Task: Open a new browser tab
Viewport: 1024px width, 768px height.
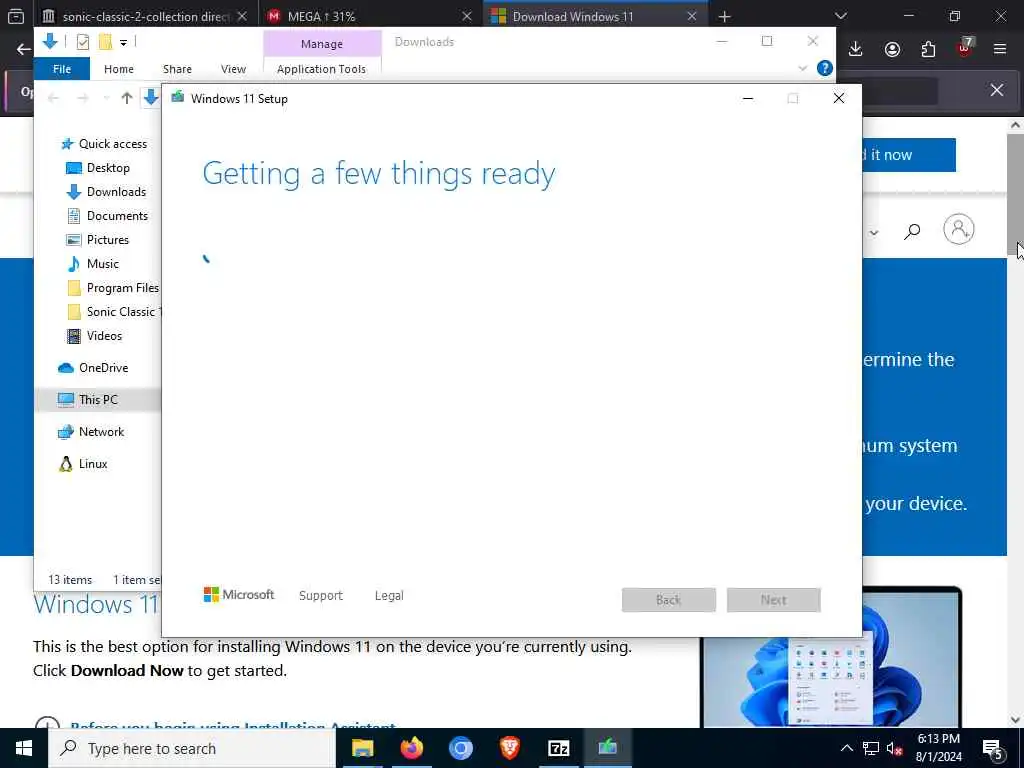Action: 724,16
